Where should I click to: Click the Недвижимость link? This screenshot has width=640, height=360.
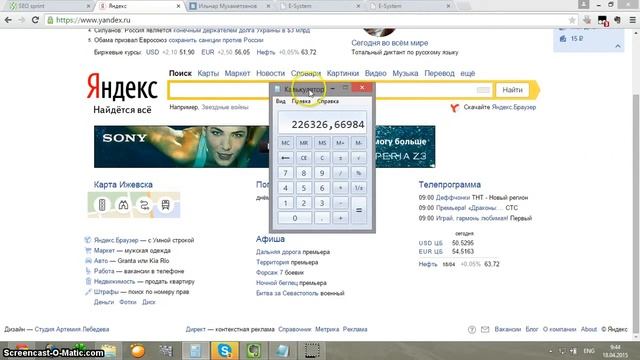click(114, 282)
